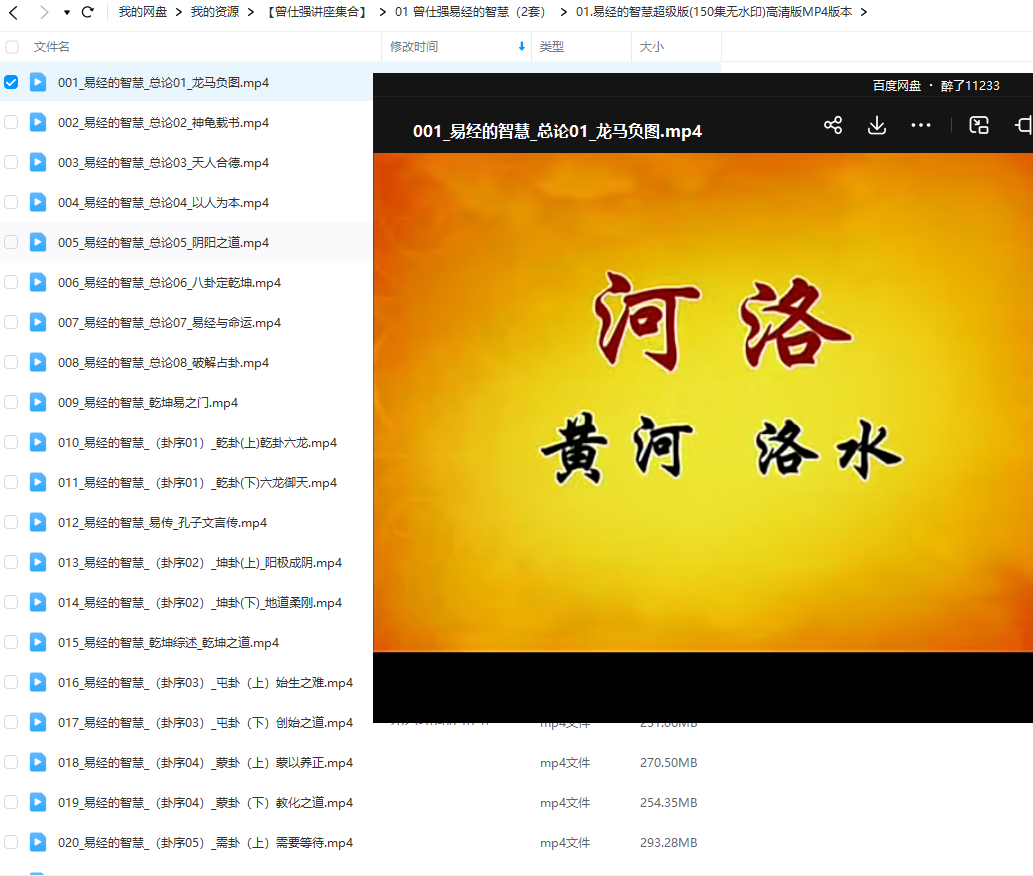Sort by 类型 column
Screen dimensions: 1033x876
551,47
